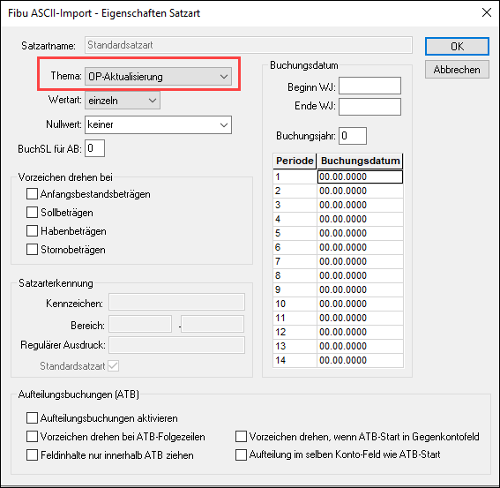Confirm settings with the OK button
The image size is (500, 488).
point(457,46)
